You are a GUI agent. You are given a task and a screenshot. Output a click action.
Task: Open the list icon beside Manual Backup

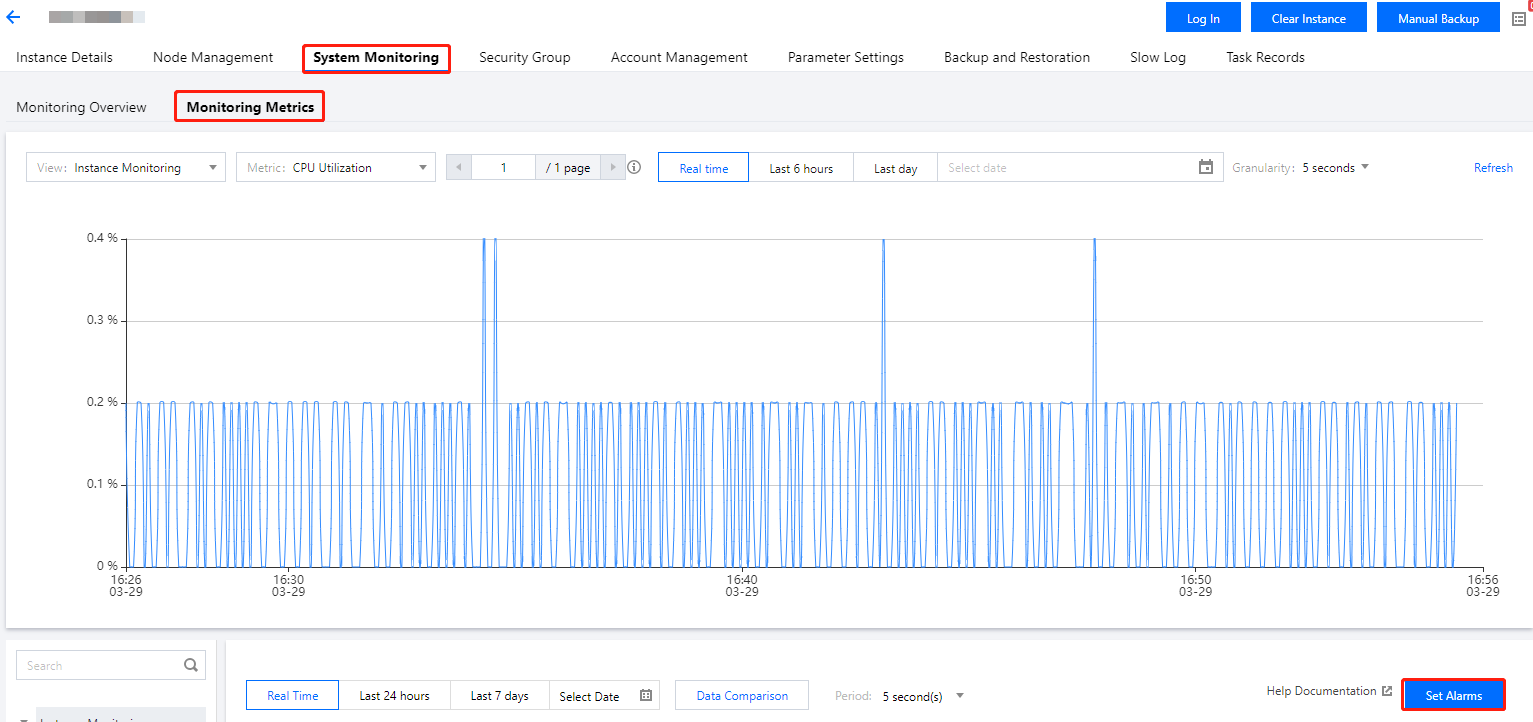pyautogui.click(x=1518, y=19)
